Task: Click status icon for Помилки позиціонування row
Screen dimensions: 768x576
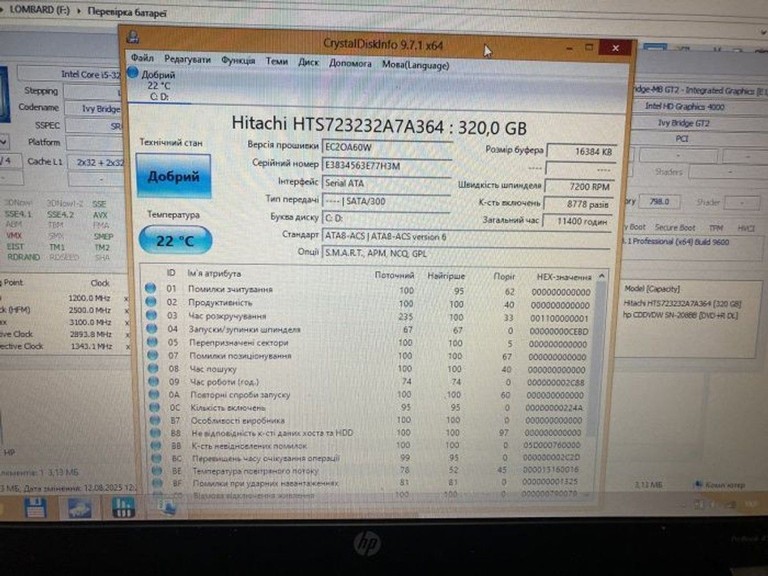Action: 153,355
